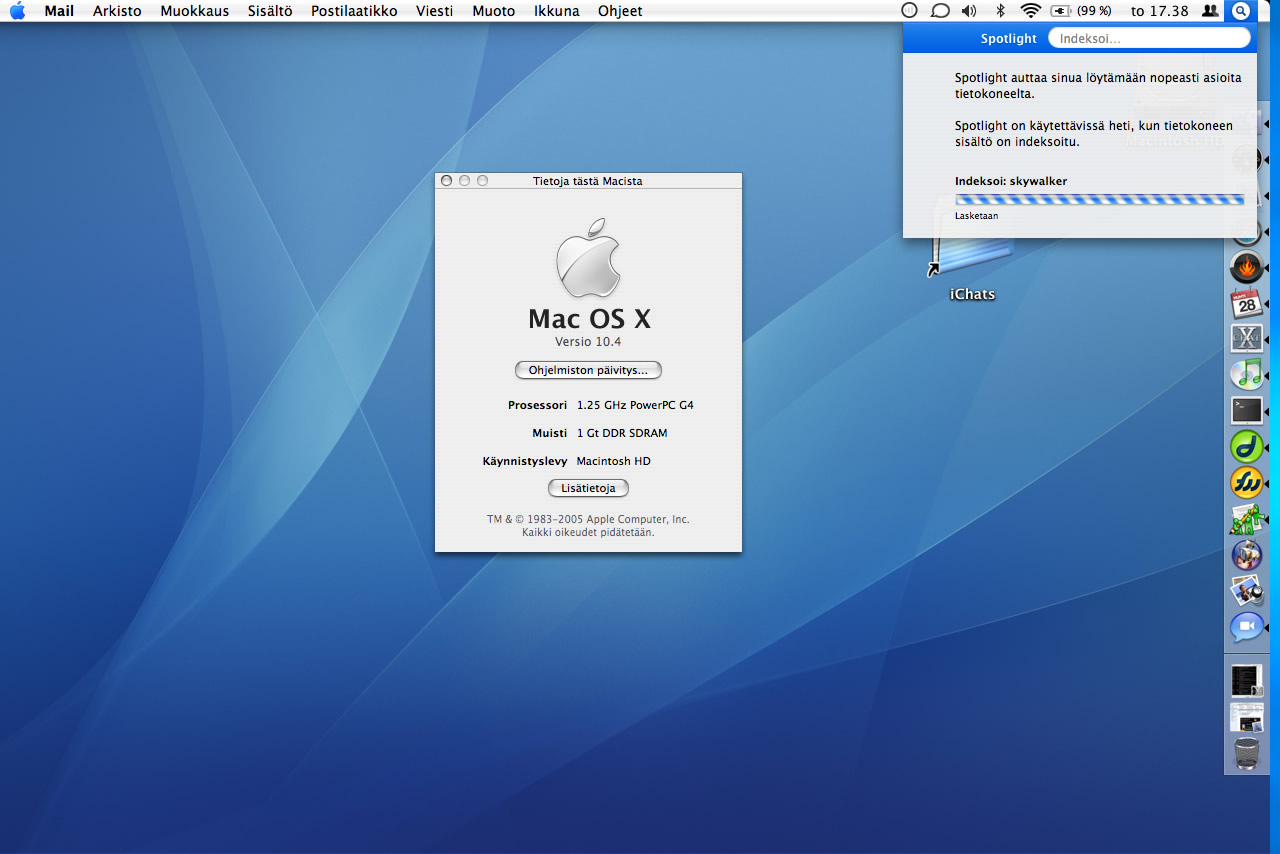The width and height of the screenshot is (1280, 854).
Task: Click the Tietoja tästä Macista title bar
Action: point(588,181)
